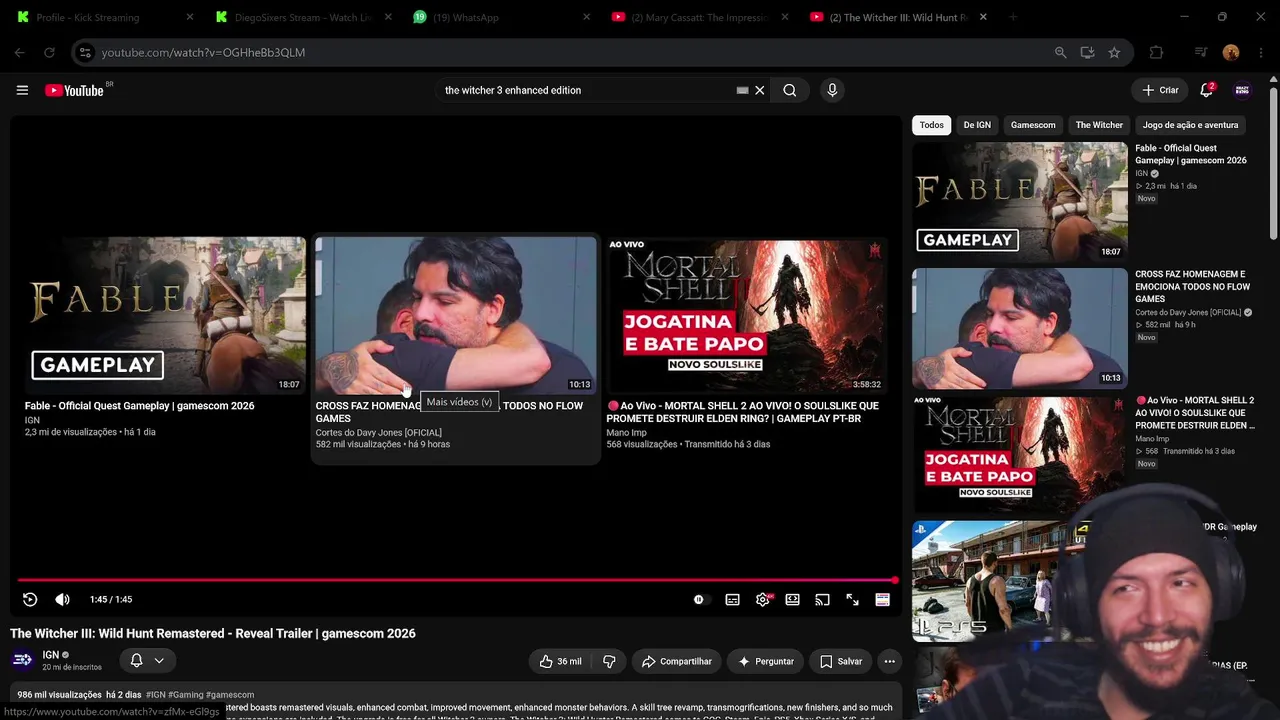Dislike the Witcher III trailer video
This screenshot has height=720, width=1280.
tap(609, 661)
